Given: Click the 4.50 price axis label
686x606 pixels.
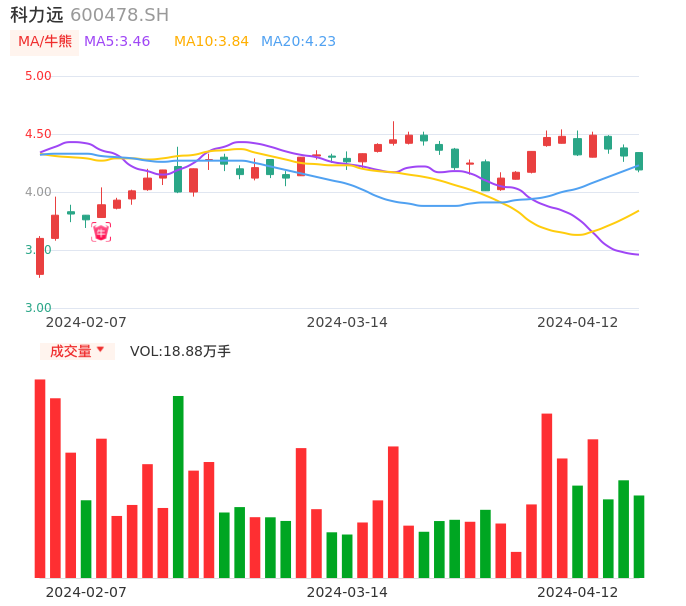Looking at the screenshot, I should [39, 134].
